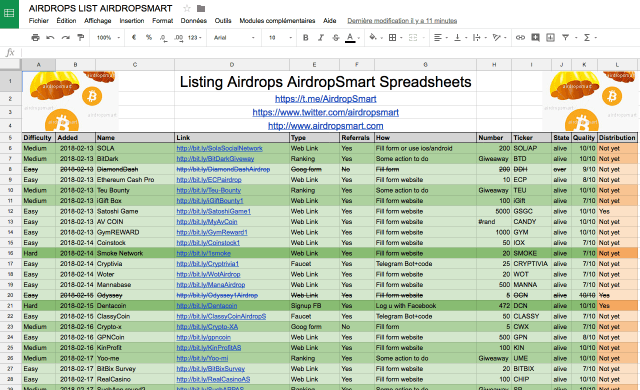The image size is (640, 390).
Task: Open the www.airdropsmart.com link
Action: tap(326, 126)
